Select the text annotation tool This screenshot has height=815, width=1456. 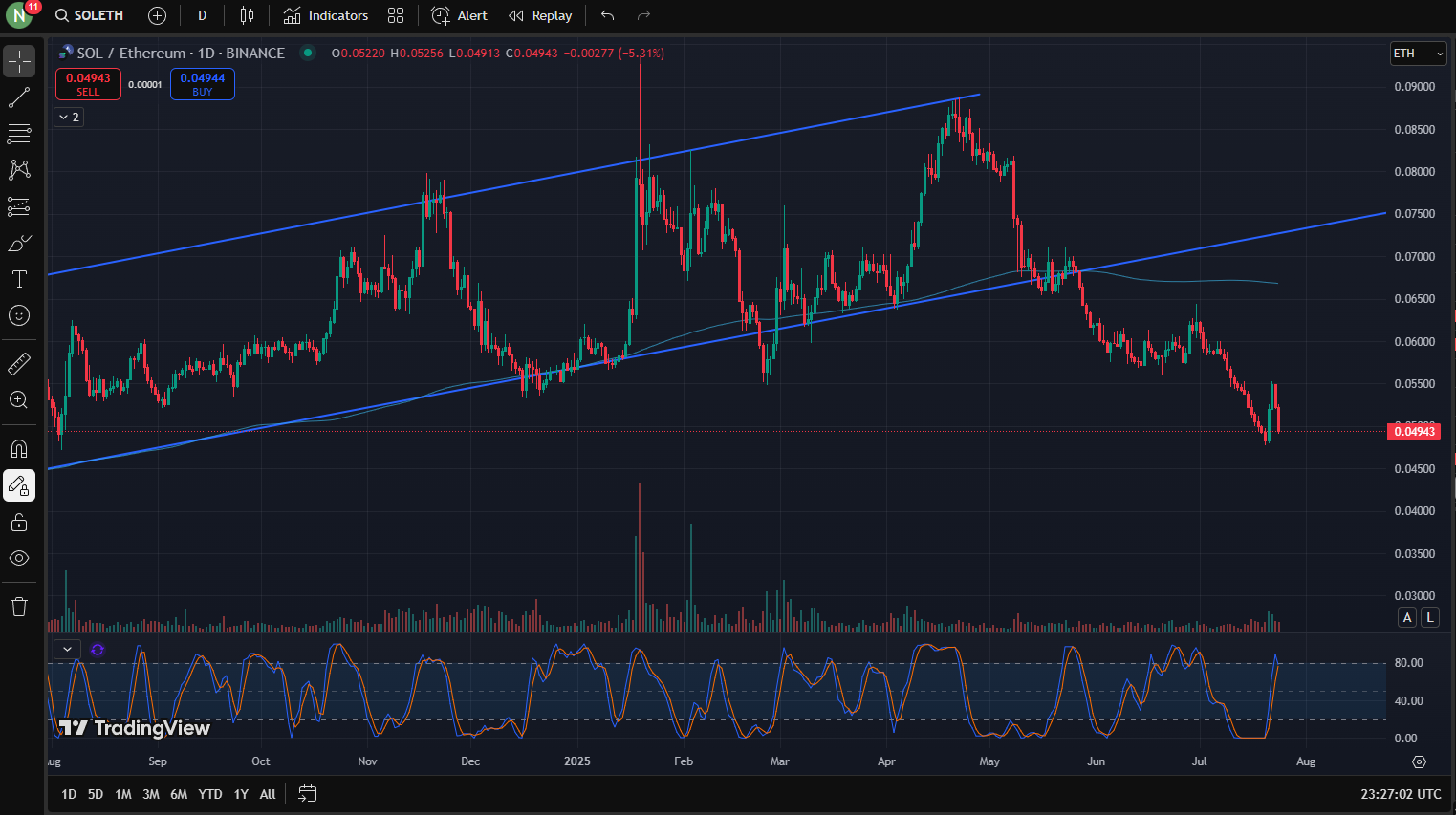pos(19,279)
